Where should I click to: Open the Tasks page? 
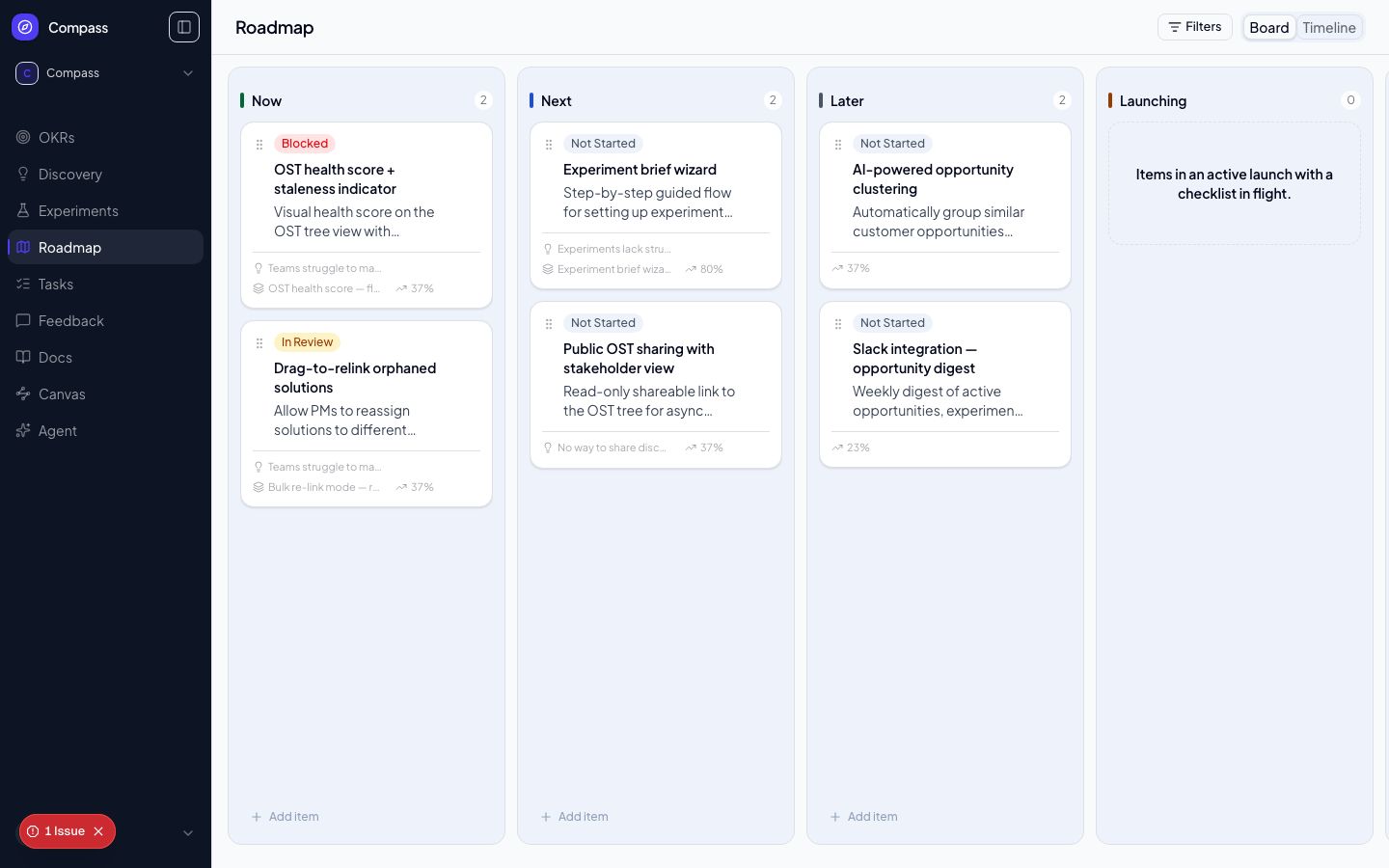(106, 284)
